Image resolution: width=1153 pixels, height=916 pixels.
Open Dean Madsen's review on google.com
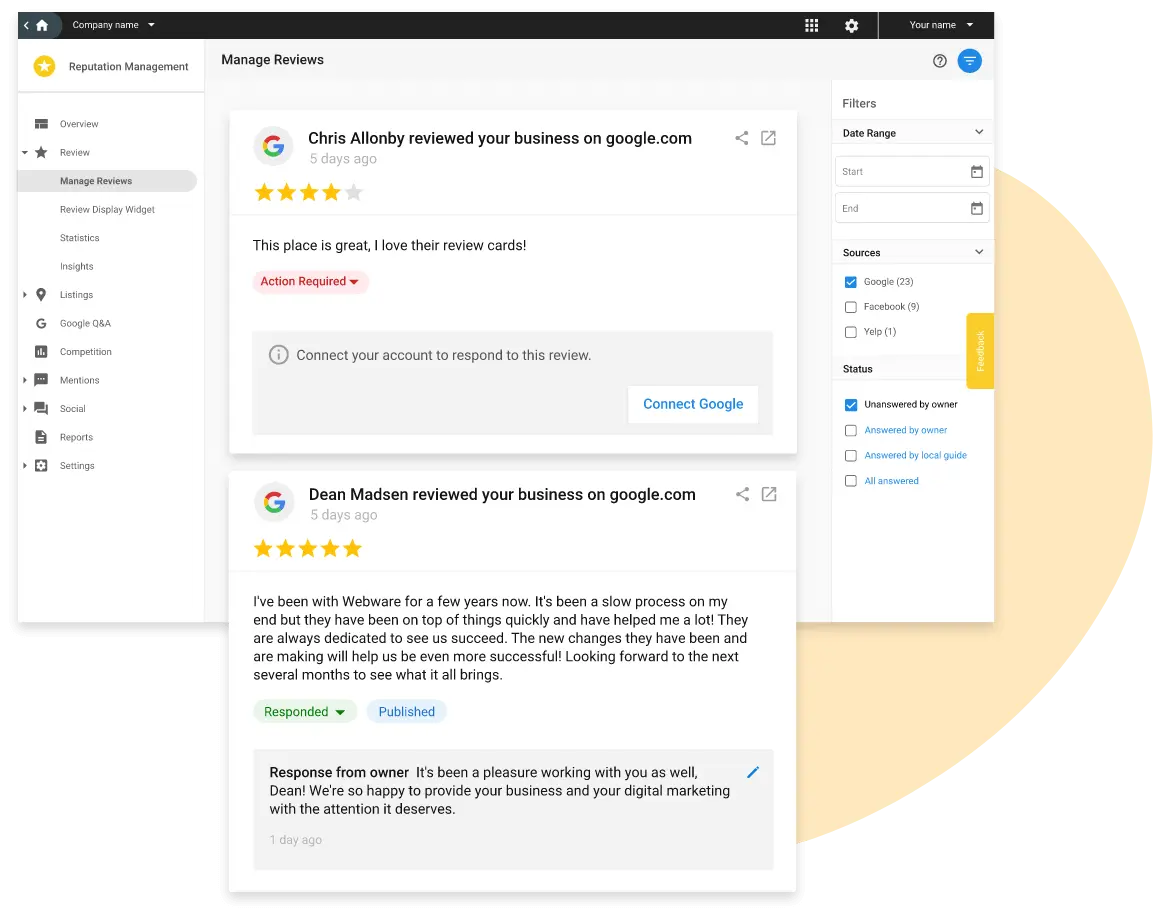(768, 493)
